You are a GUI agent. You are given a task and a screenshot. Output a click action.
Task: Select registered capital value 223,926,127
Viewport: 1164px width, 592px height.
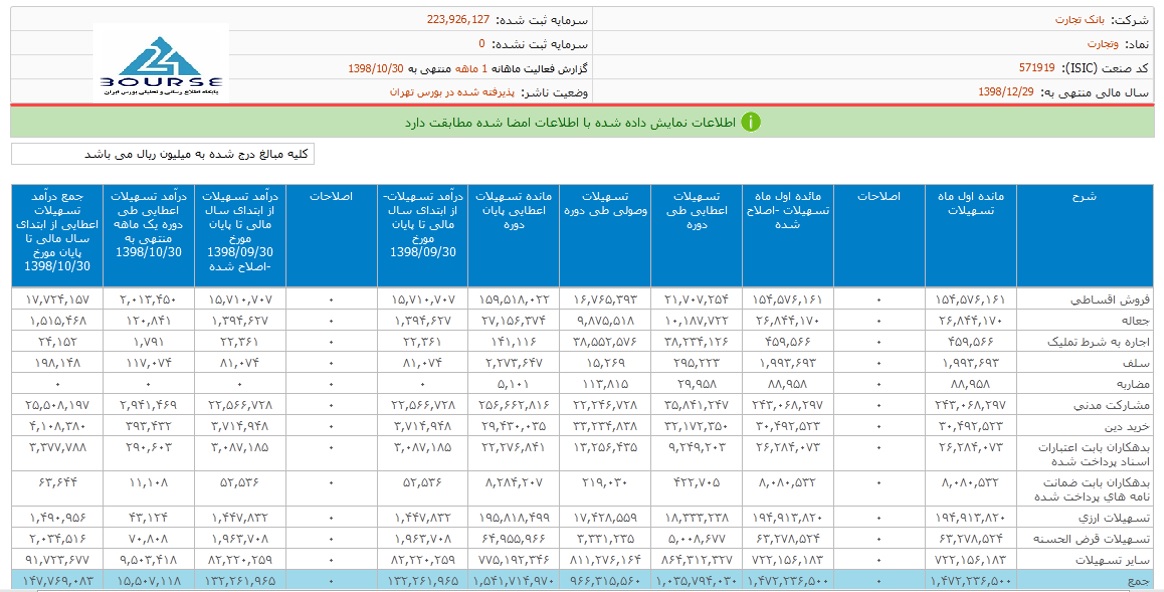(x=458, y=20)
